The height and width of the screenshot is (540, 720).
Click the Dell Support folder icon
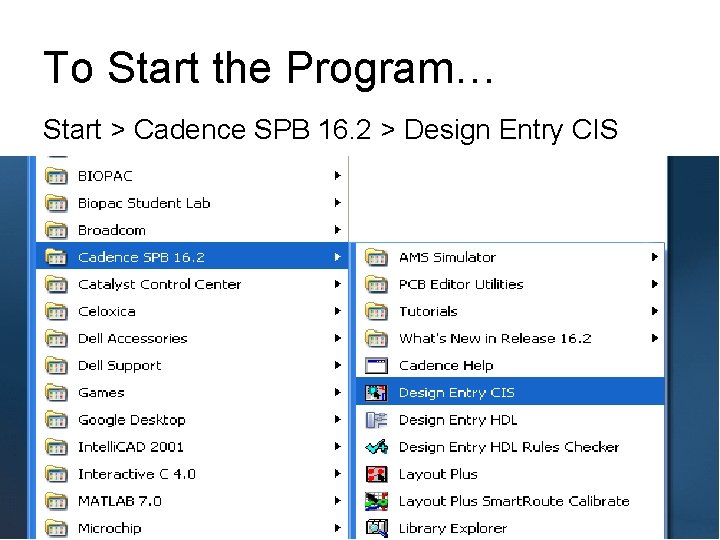click(56, 366)
